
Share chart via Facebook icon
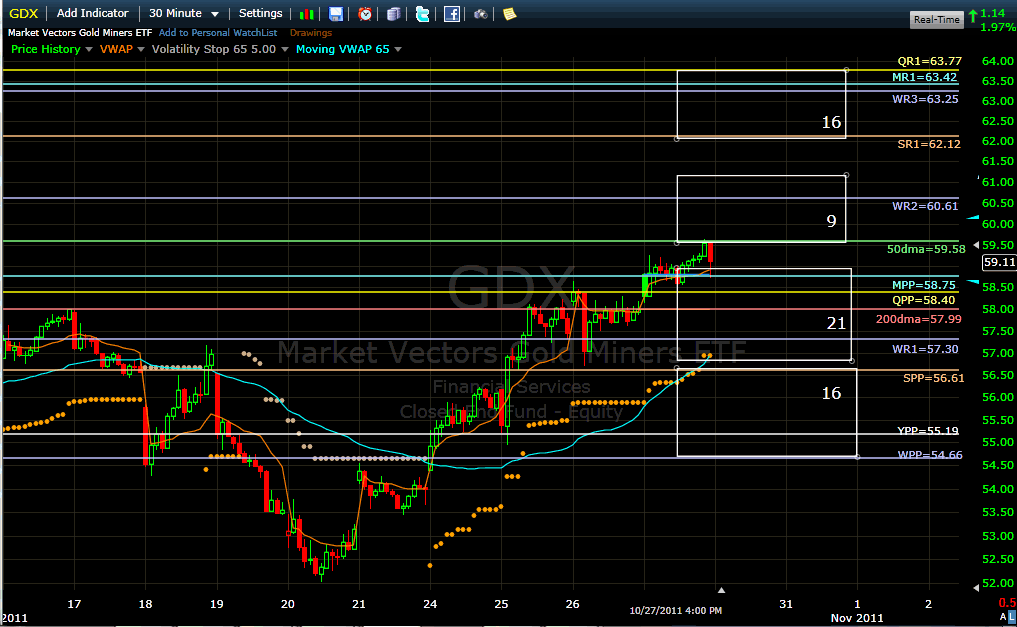tap(451, 14)
